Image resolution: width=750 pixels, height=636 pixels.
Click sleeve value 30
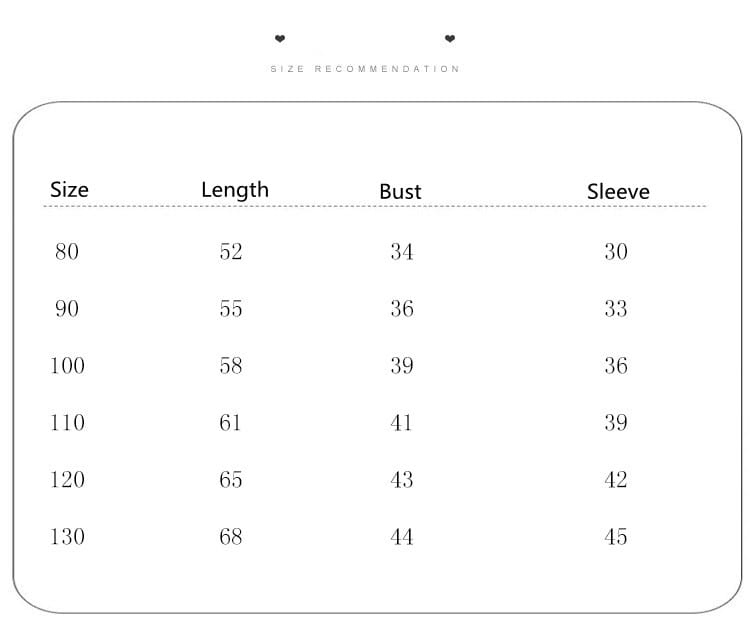(x=616, y=251)
